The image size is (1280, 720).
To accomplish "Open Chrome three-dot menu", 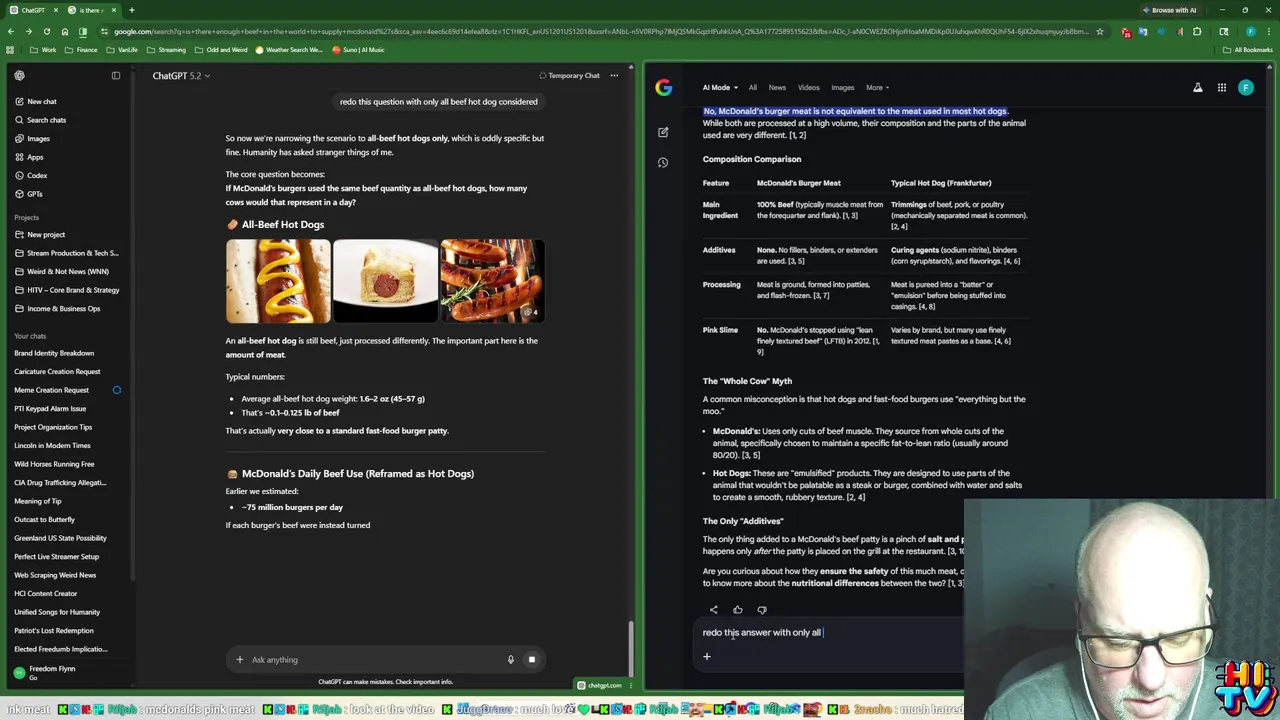I will point(1267,31).
